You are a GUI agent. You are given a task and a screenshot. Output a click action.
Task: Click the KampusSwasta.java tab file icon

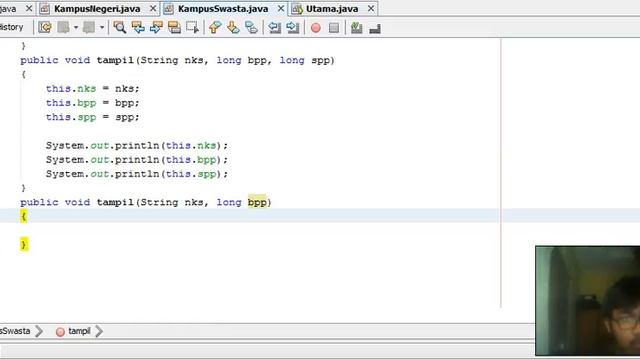tap(169, 9)
